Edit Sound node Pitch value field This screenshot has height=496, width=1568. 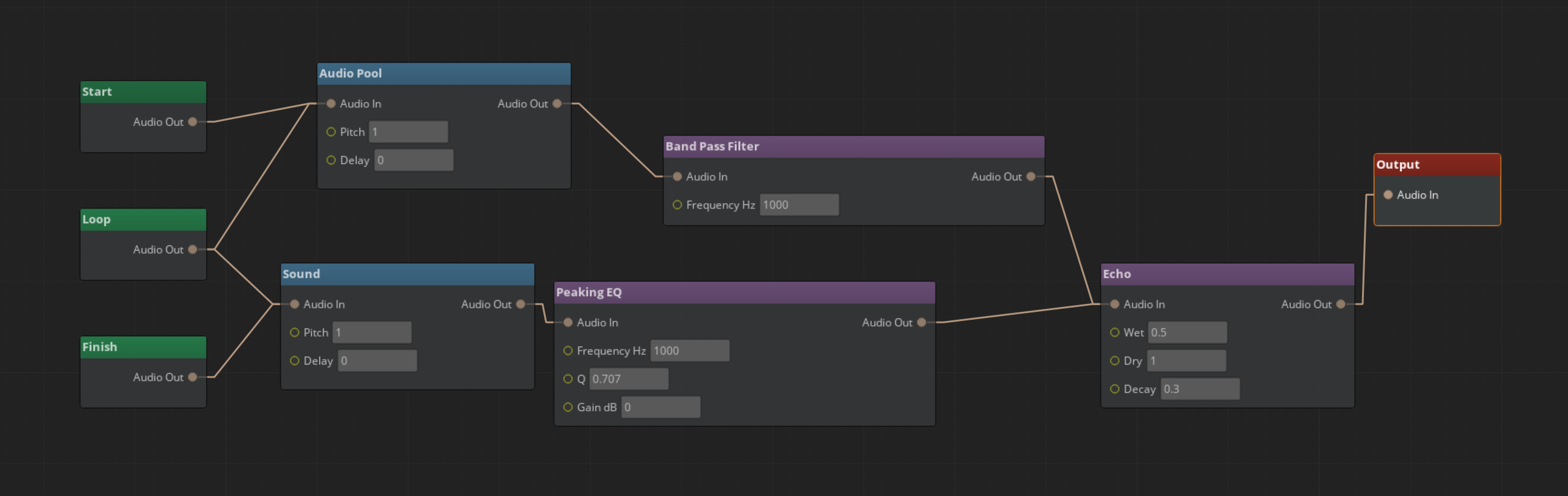pos(372,332)
